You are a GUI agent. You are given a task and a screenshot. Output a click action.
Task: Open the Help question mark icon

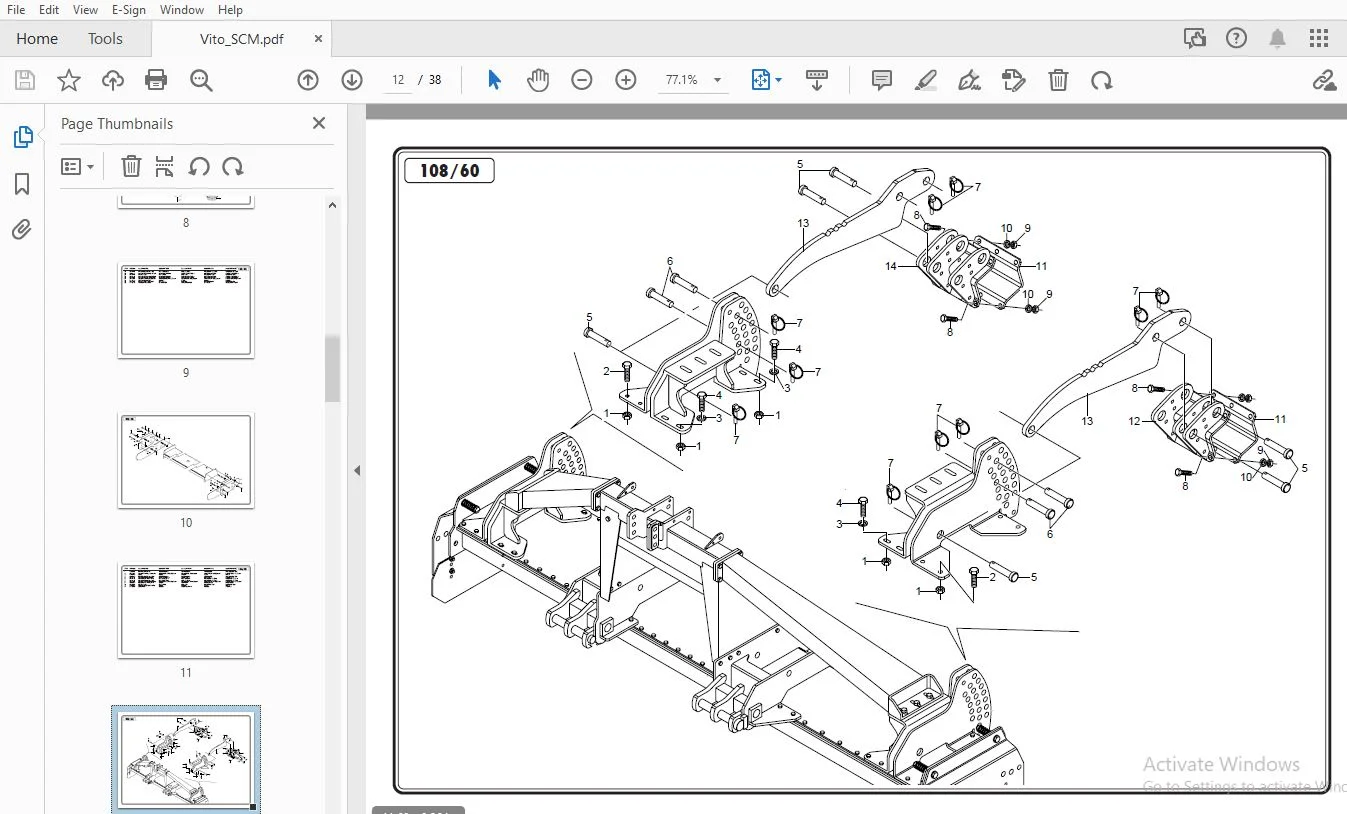tap(1236, 39)
